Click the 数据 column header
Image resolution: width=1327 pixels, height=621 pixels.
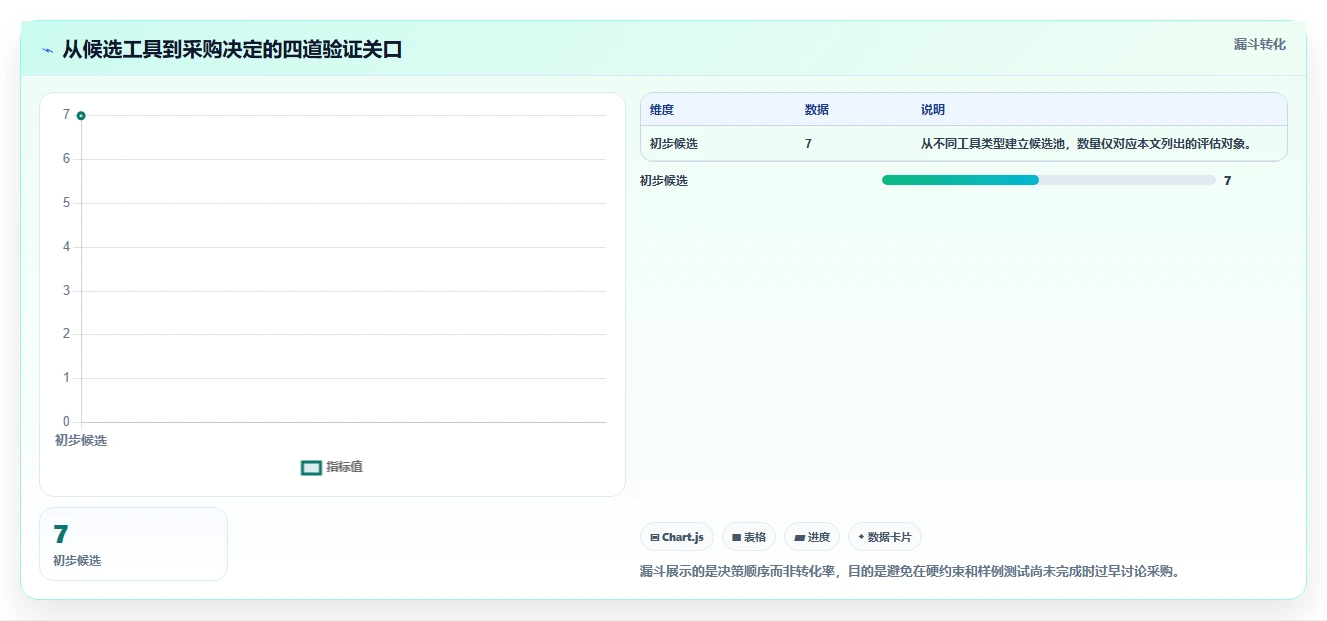[x=816, y=110]
